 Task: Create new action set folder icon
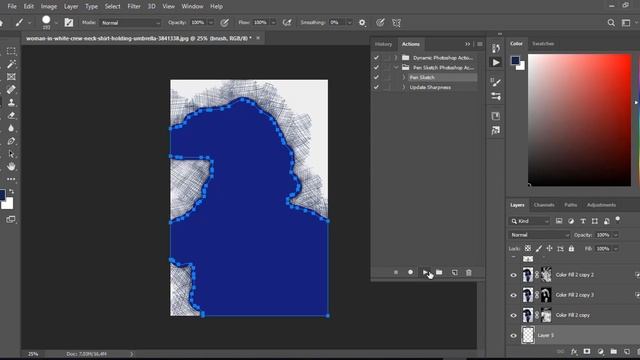439,272
